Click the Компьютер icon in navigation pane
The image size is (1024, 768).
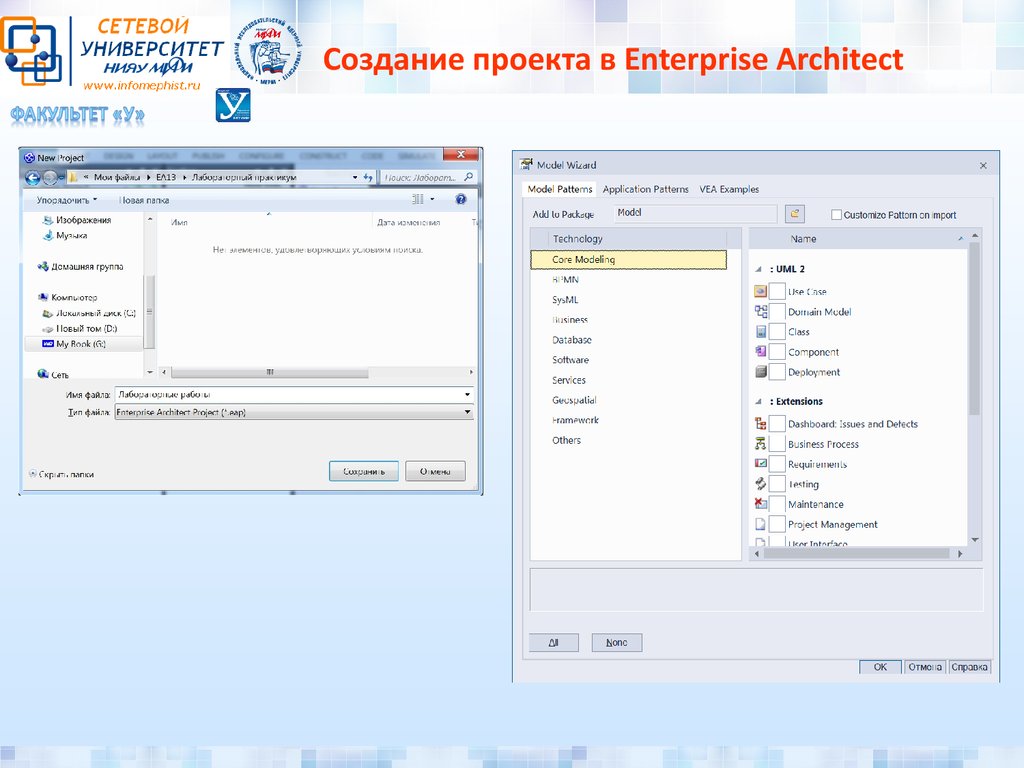click(43, 297)
